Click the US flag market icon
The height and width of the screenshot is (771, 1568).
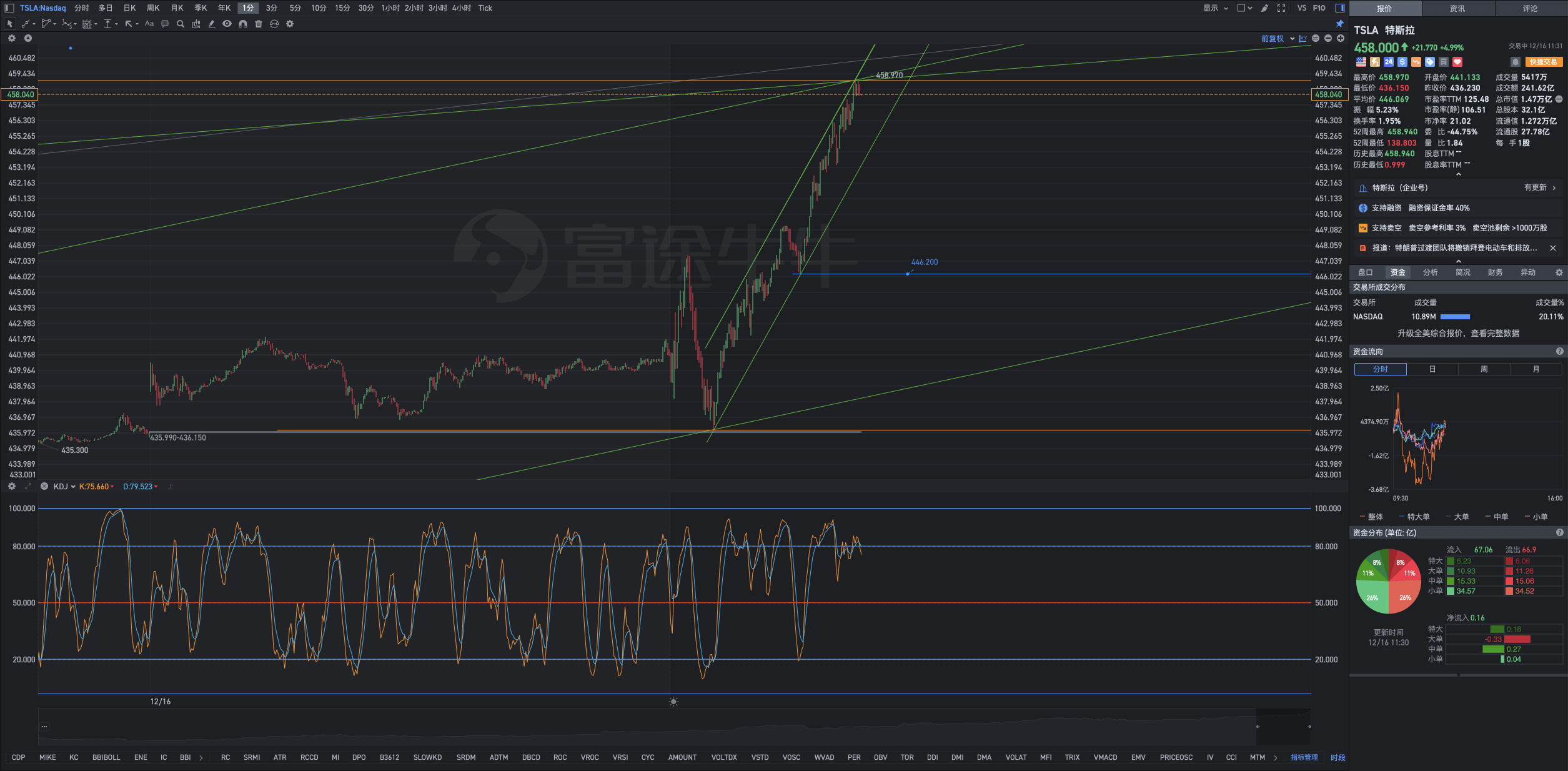coord(1361,62)
